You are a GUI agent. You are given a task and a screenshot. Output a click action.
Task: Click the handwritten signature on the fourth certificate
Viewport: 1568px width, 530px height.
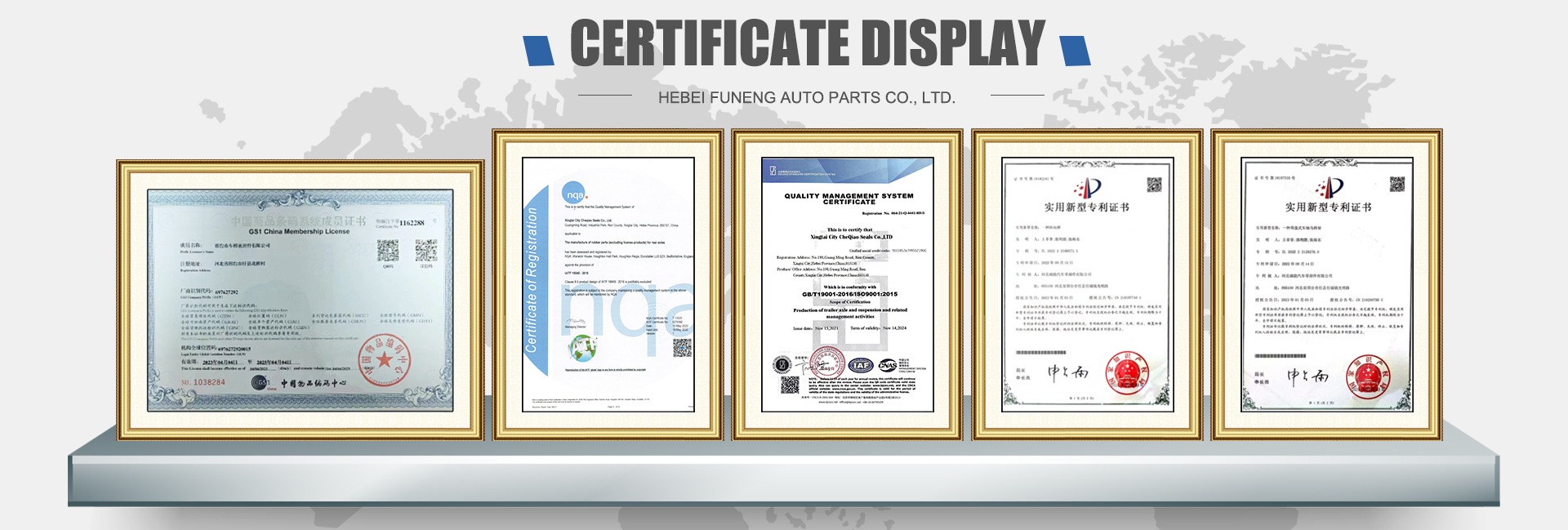pos(1067,374)
